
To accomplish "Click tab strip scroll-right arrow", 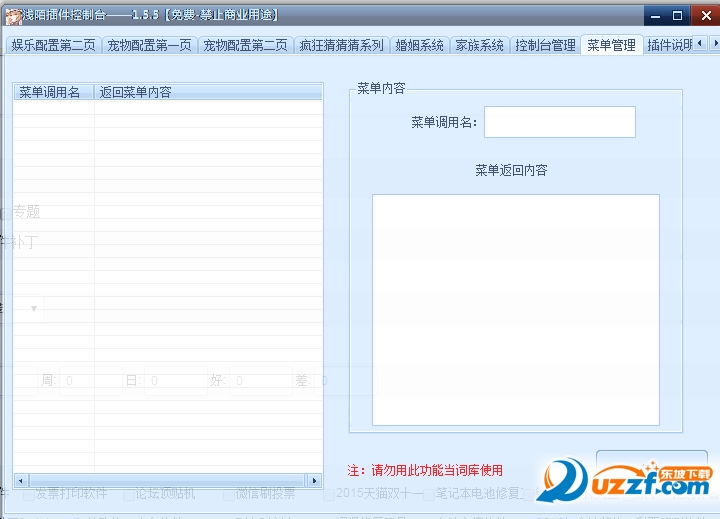I will click(714, 43).
